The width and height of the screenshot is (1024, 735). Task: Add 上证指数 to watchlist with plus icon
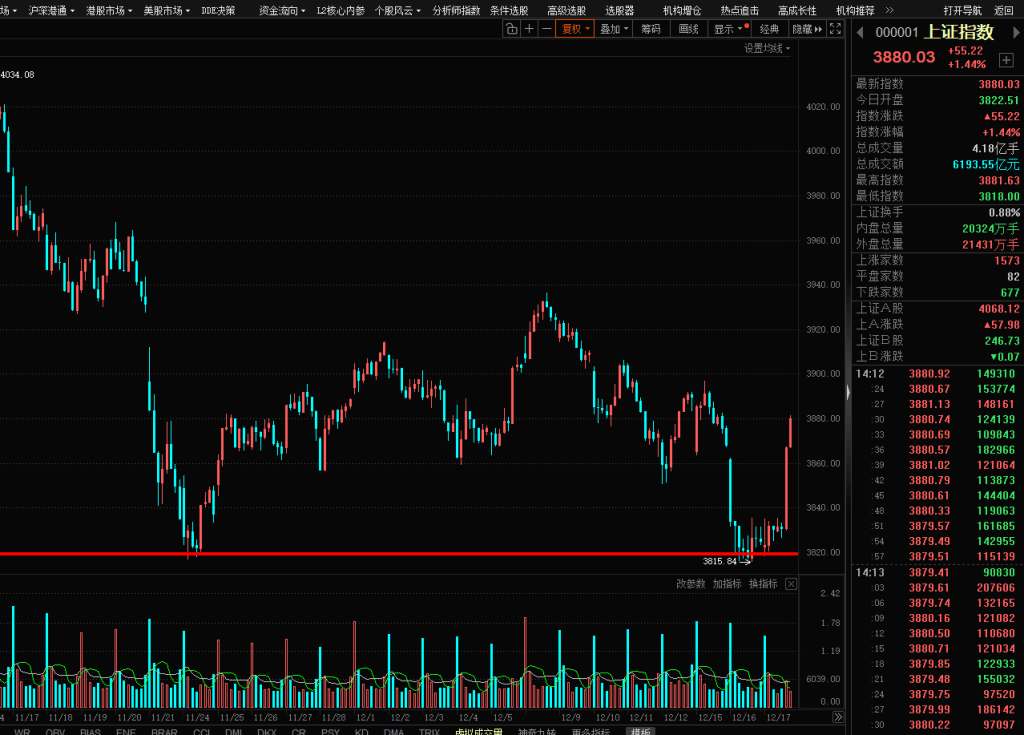[x=1006, y=60]
